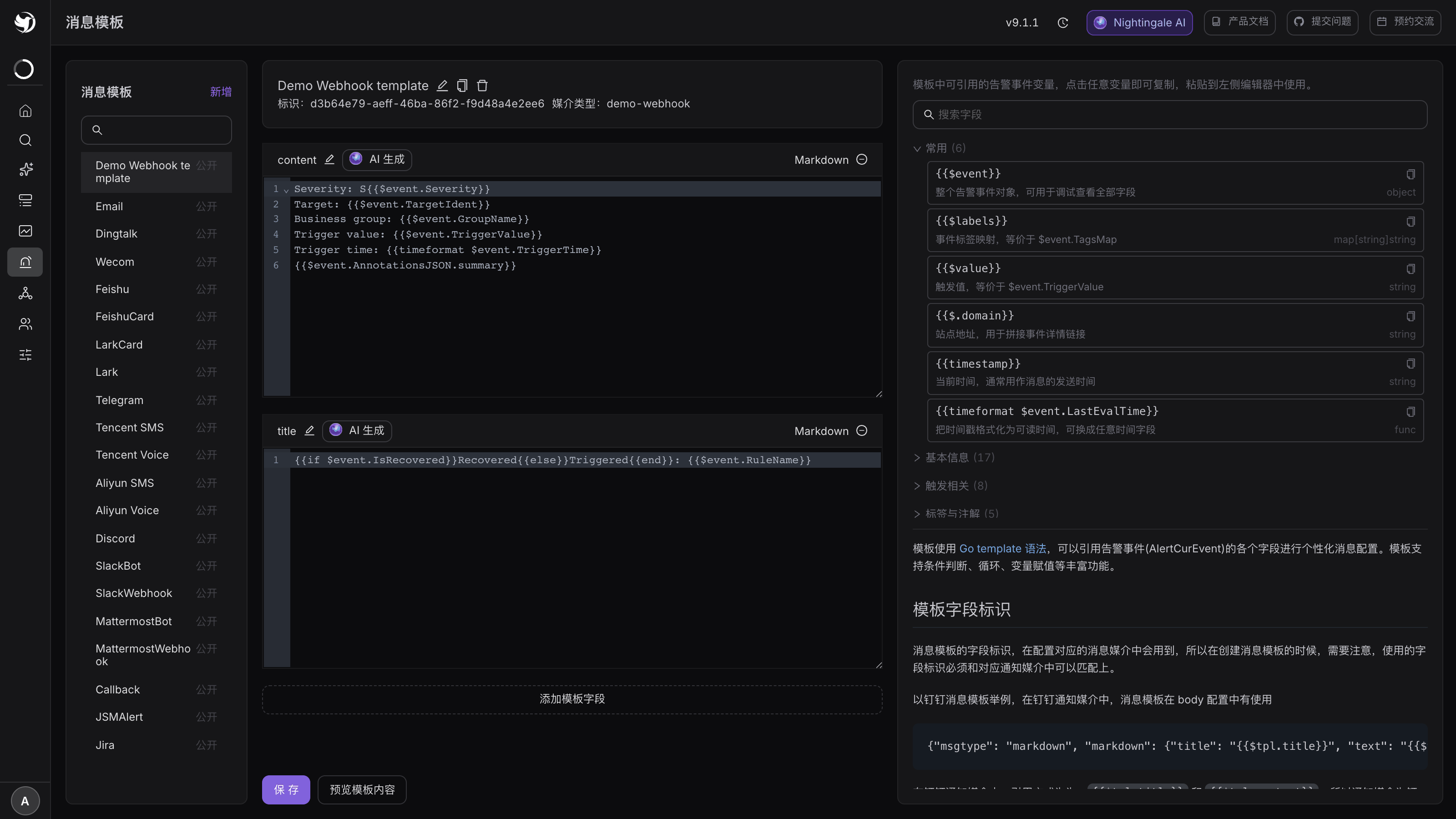Click 新增 to add a template
The width and height of the screenshot is (1456, 819).
pyautogui.click(x=220, y=91)
